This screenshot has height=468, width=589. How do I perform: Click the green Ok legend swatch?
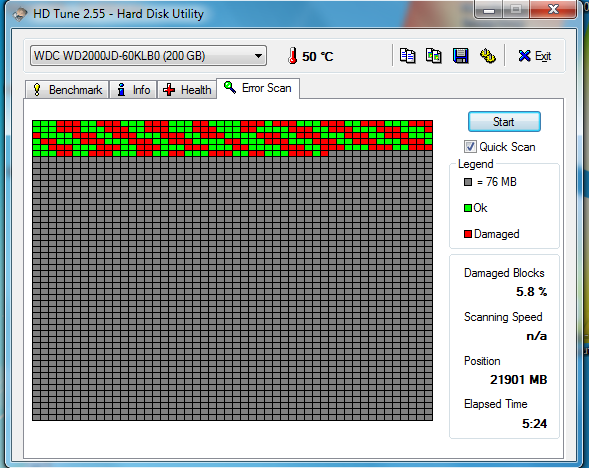click(x=468, y=208)
